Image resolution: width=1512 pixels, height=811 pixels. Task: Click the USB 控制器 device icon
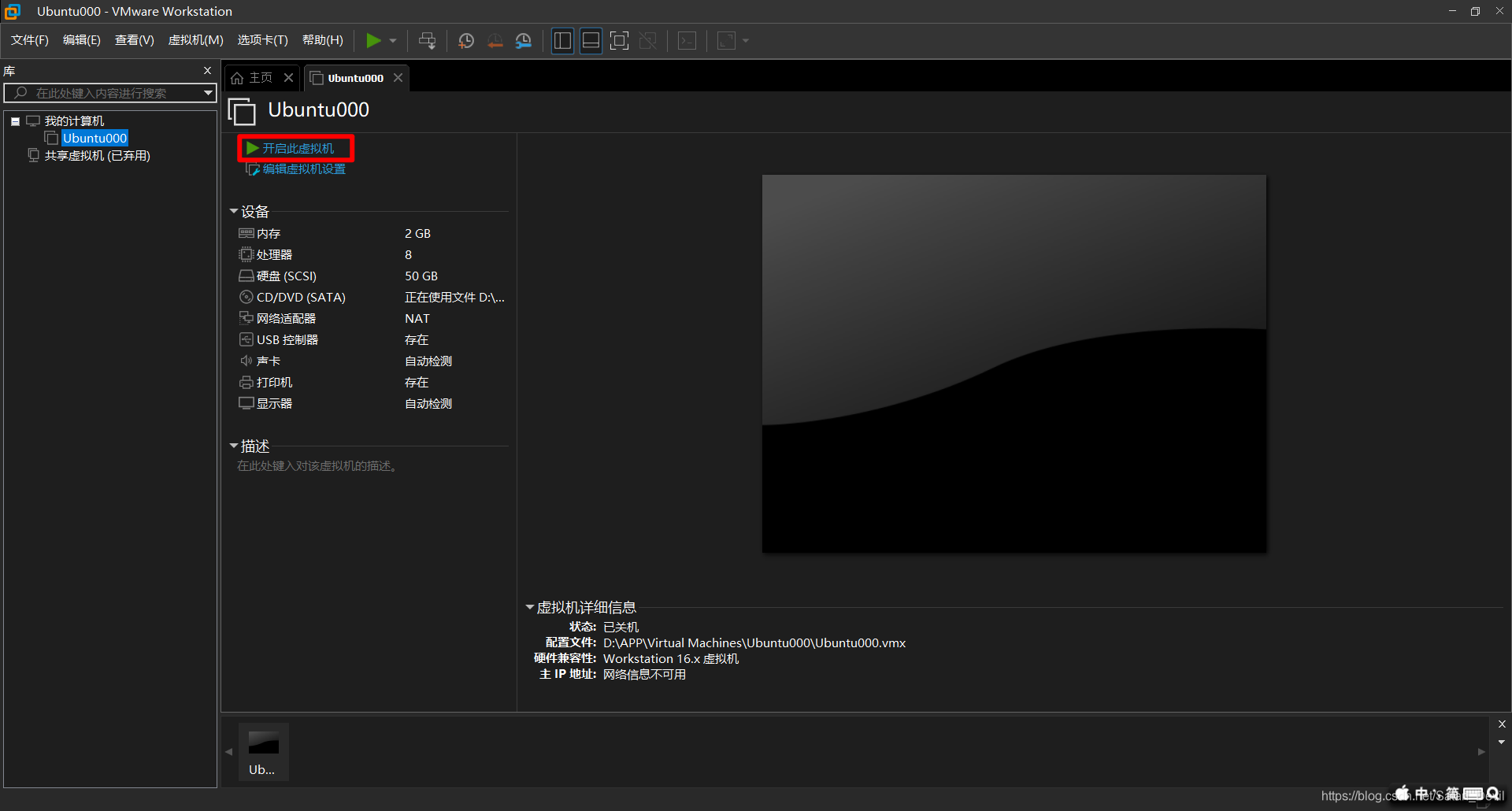[x=246, y=339]
